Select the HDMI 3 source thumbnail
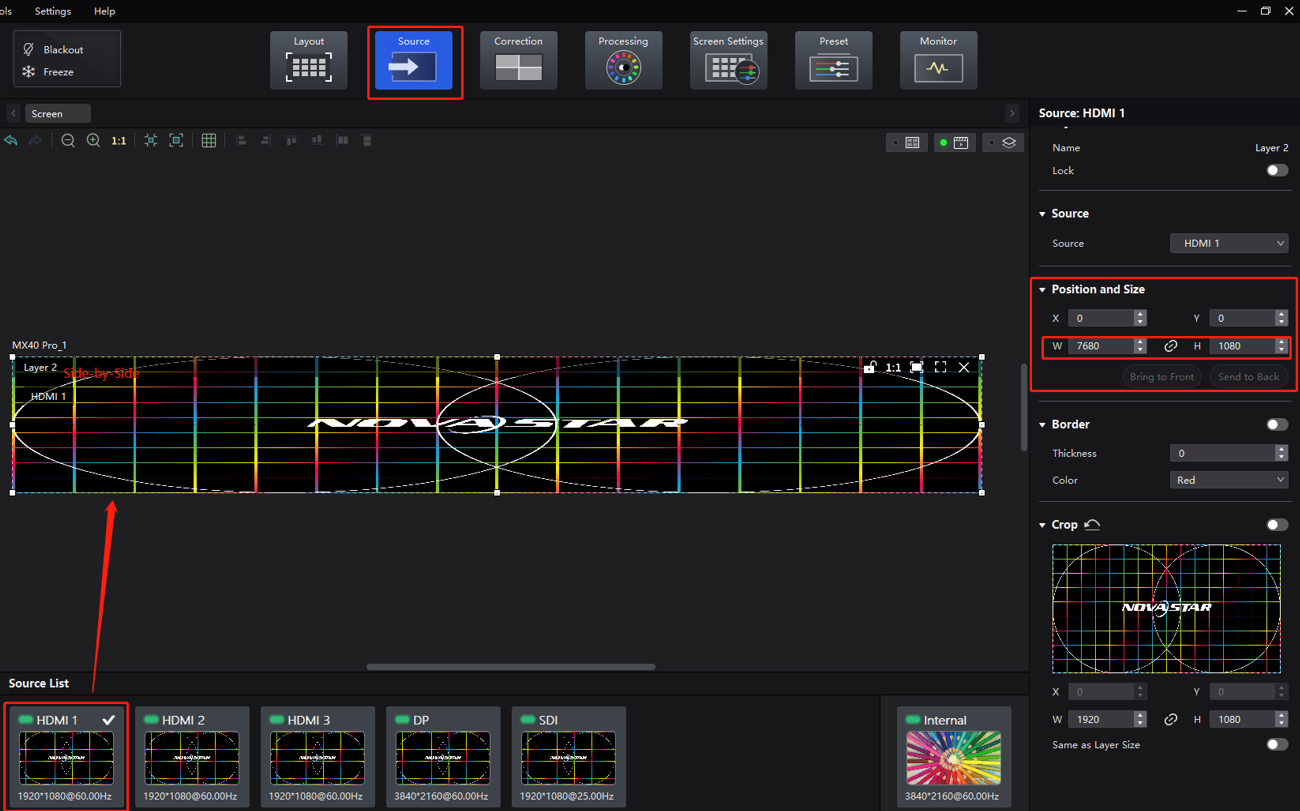The width and height of the screenshot is (1300, 811). [x=317, y=757]
